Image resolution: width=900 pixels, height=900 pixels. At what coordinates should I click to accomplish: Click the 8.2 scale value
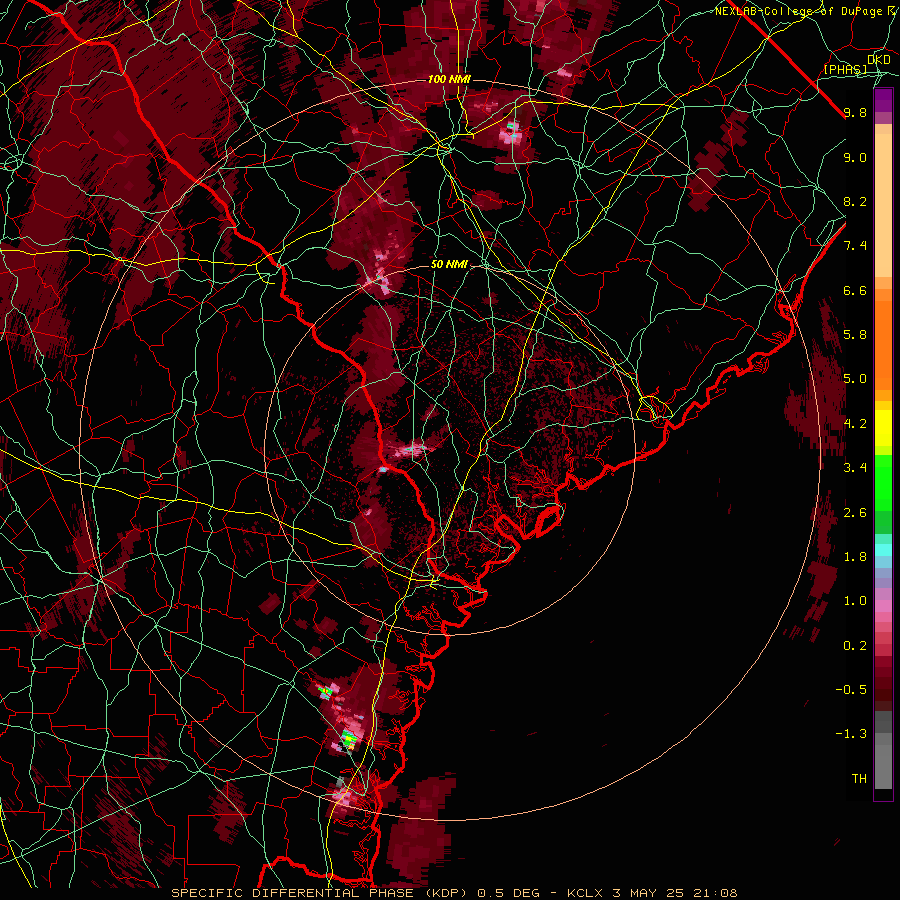pyautogui.click(x=855, y=201)
